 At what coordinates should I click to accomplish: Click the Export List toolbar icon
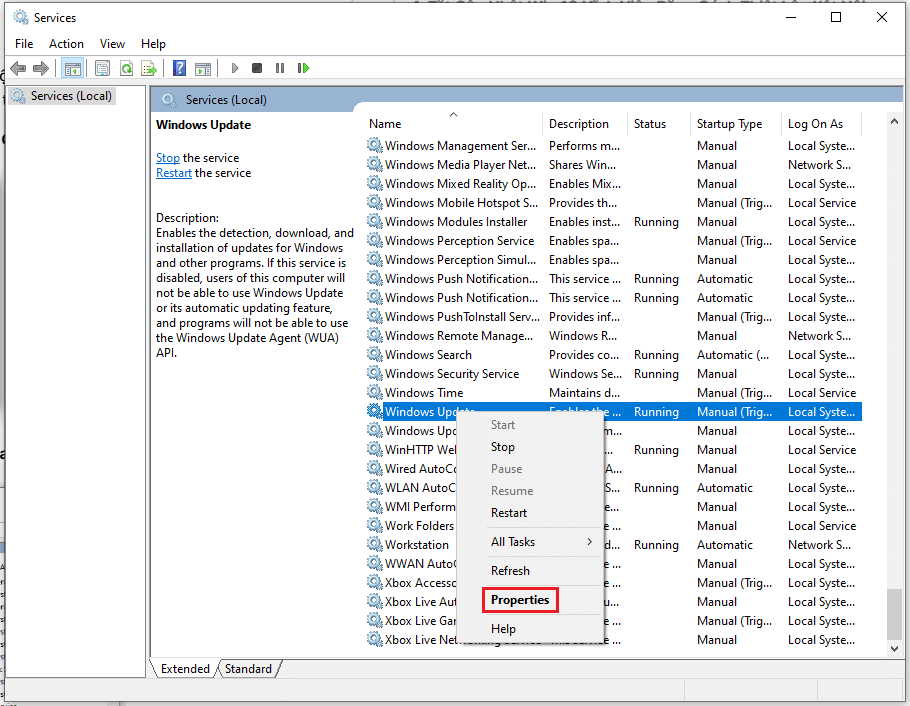(x=149, y=69)
